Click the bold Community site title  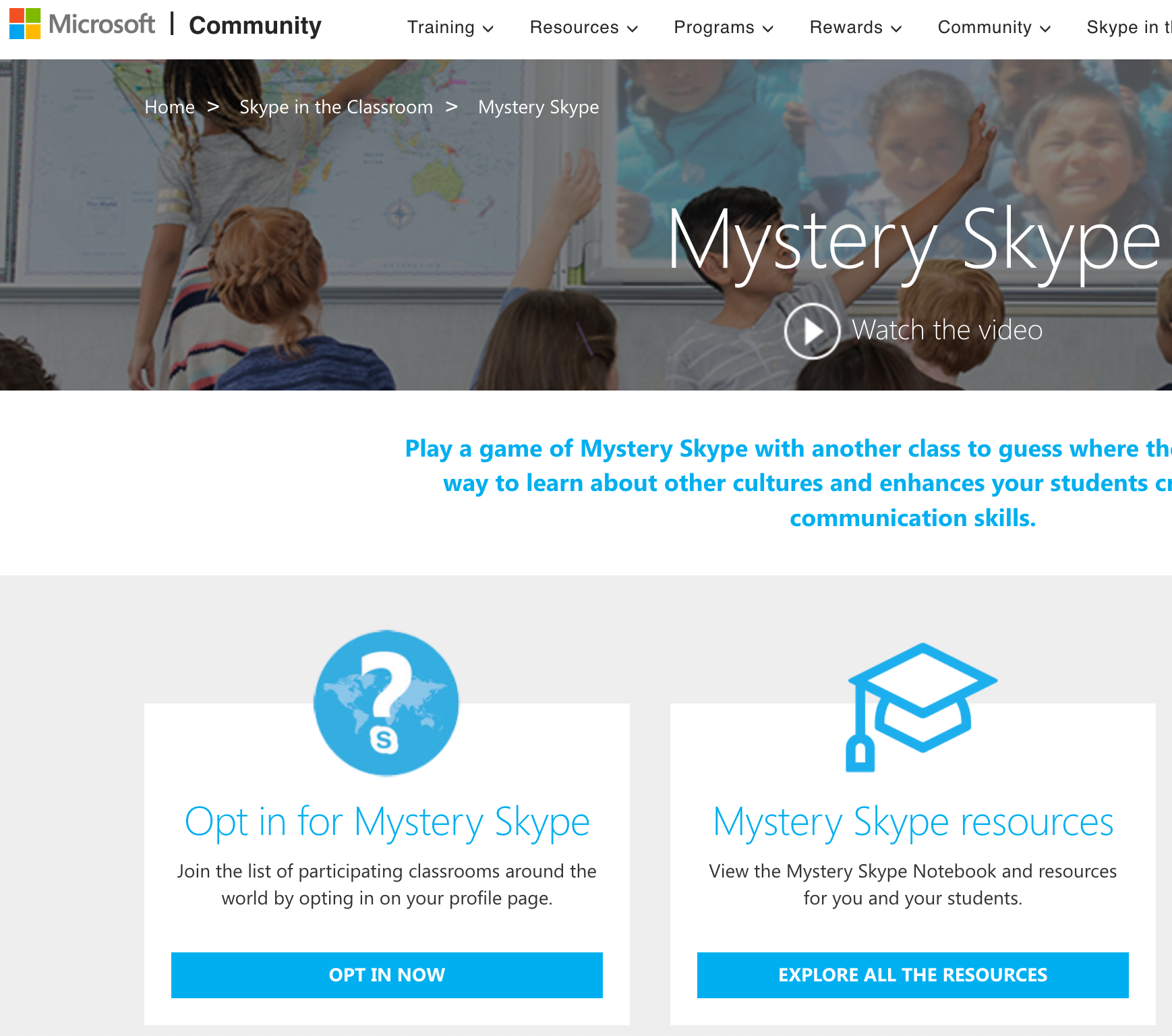pyautogui.click(x=255, y=26)
